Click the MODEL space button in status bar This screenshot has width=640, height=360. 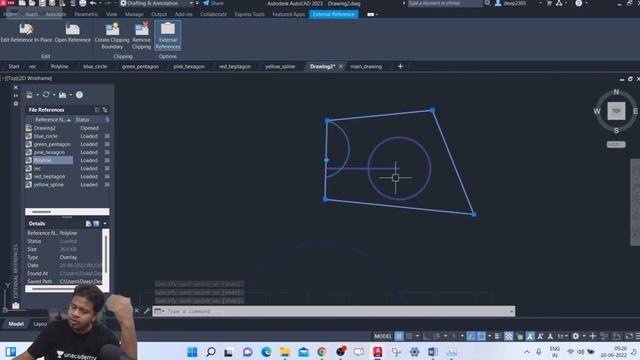click(x=382, y=336)
